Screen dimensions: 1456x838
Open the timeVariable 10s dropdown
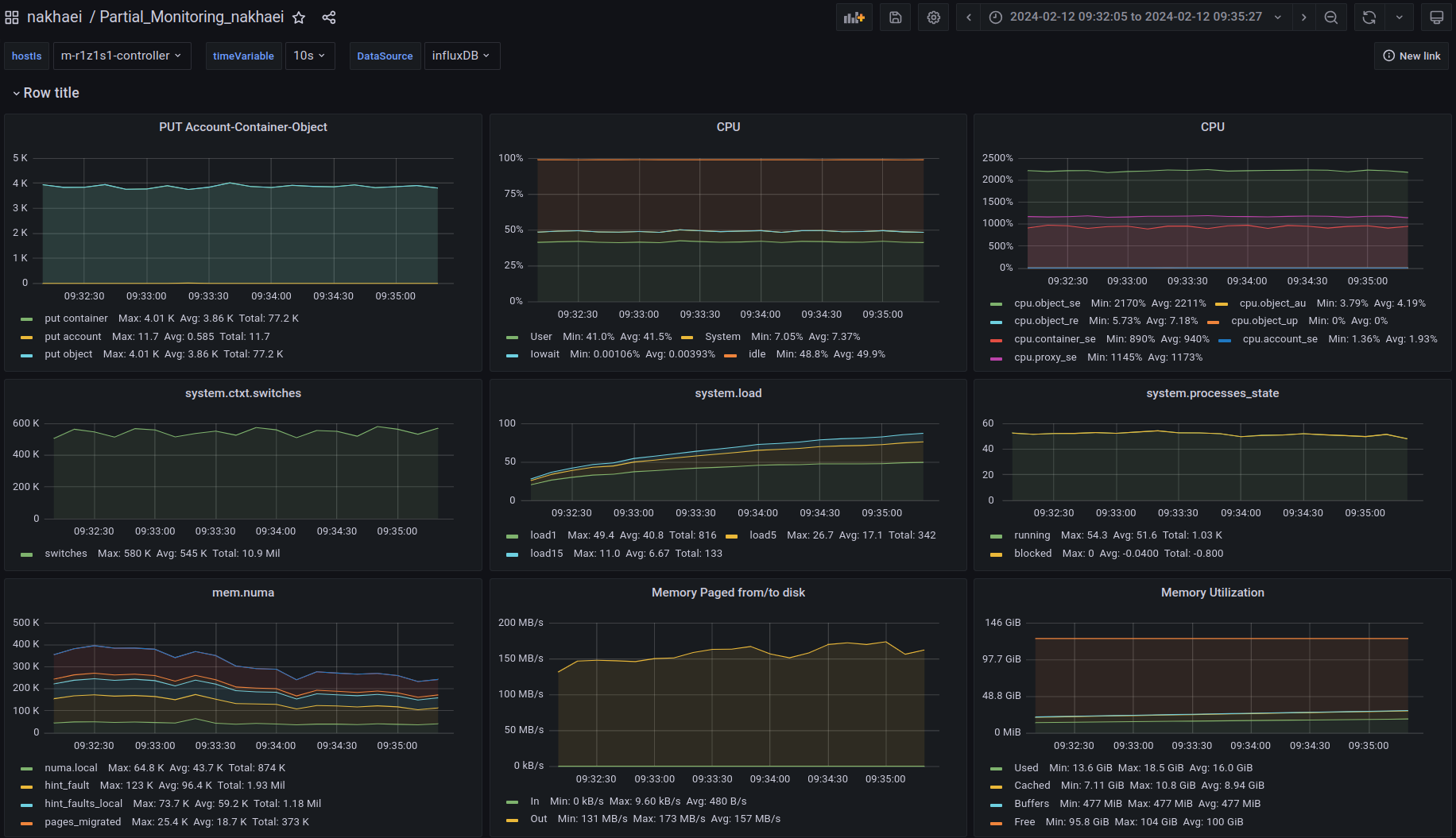(x=309, y=56)
